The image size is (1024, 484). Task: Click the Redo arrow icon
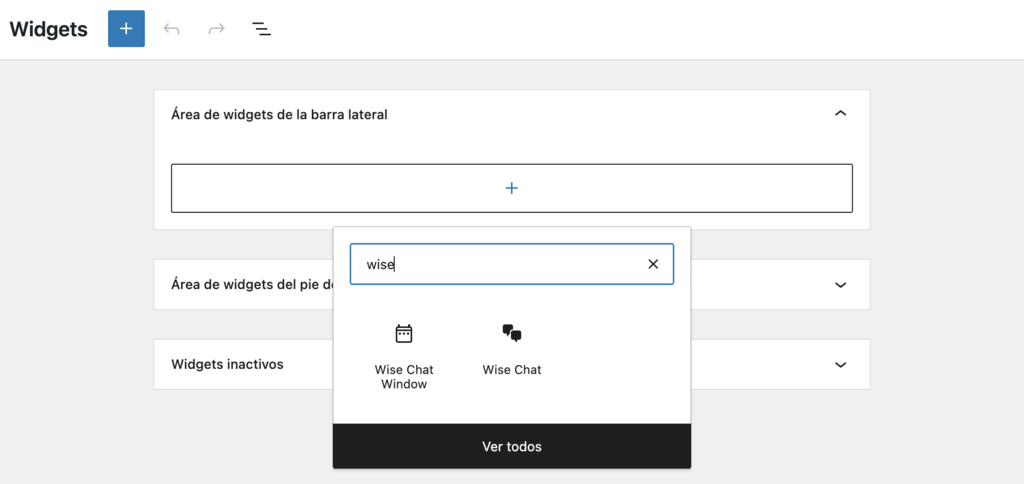(216, 29)
